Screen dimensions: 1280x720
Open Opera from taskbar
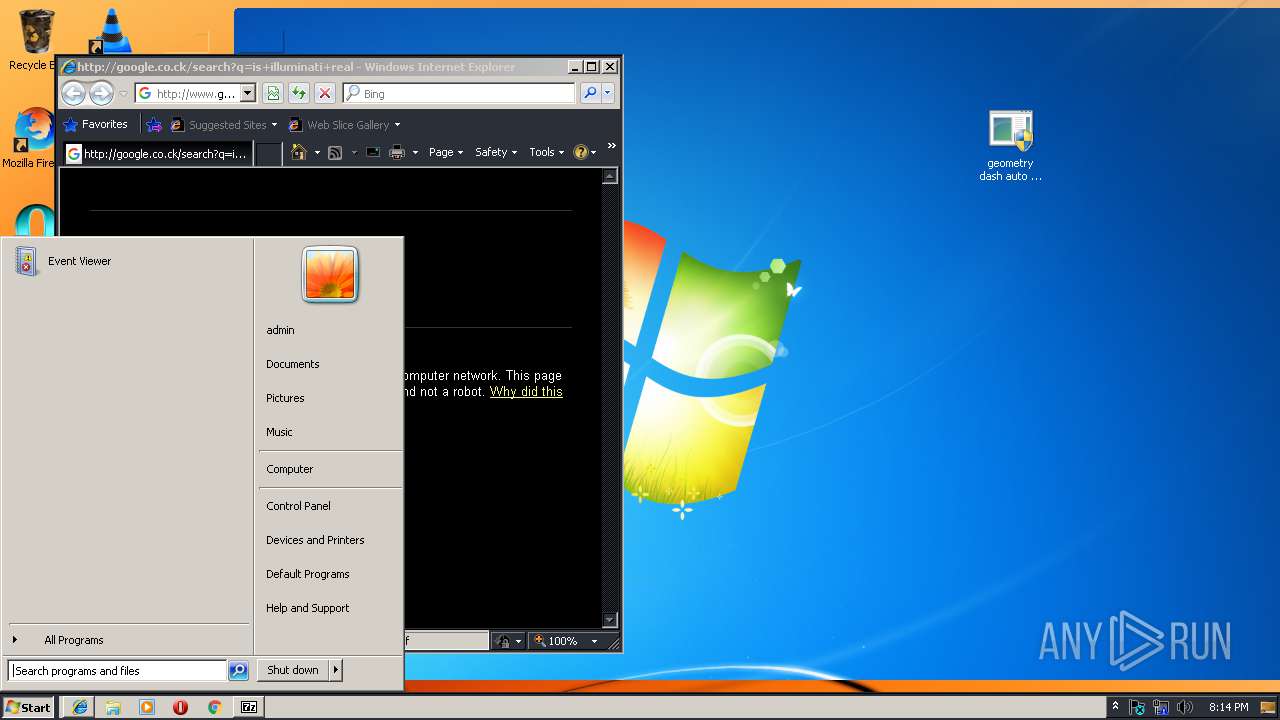tap(180, 707)
